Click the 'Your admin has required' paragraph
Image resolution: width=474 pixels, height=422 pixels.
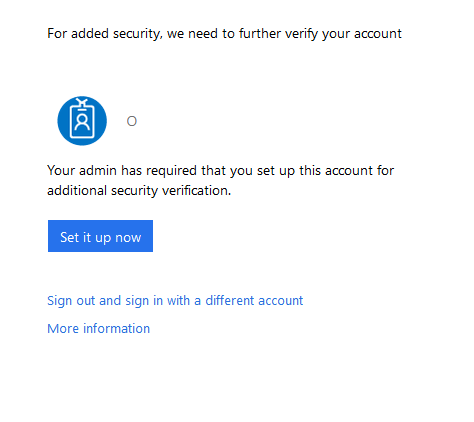tap(221, 180)
